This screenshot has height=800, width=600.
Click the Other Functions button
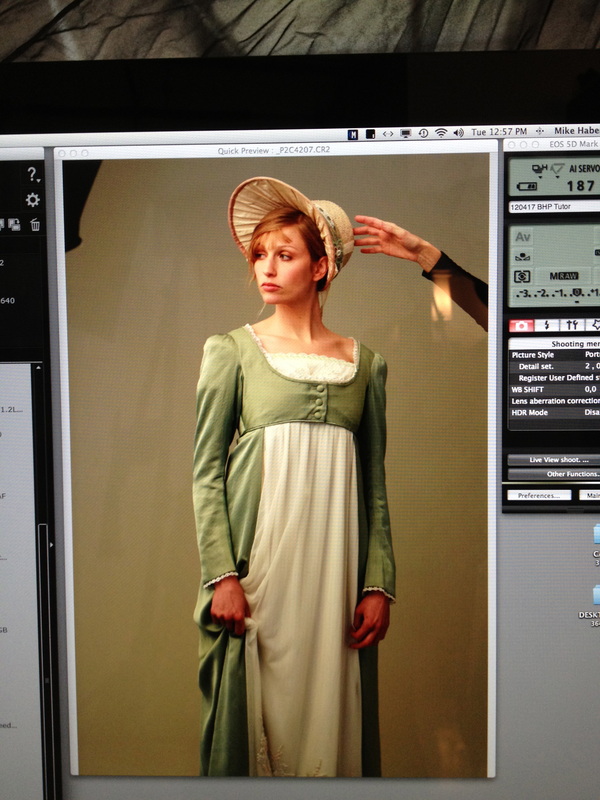point(554,474)
